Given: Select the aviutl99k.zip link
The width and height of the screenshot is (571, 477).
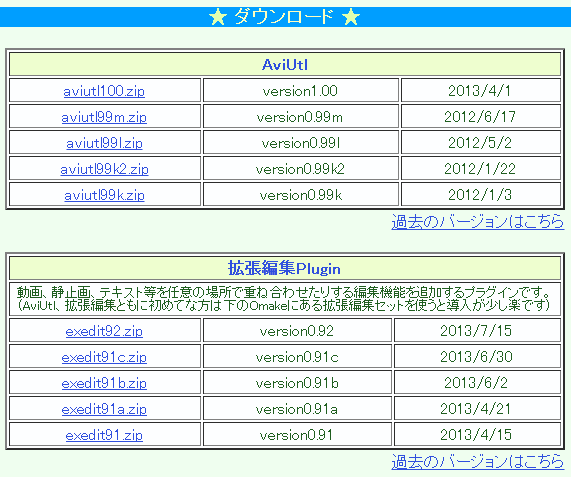Looking at the screenshot, I should [104, 195].
